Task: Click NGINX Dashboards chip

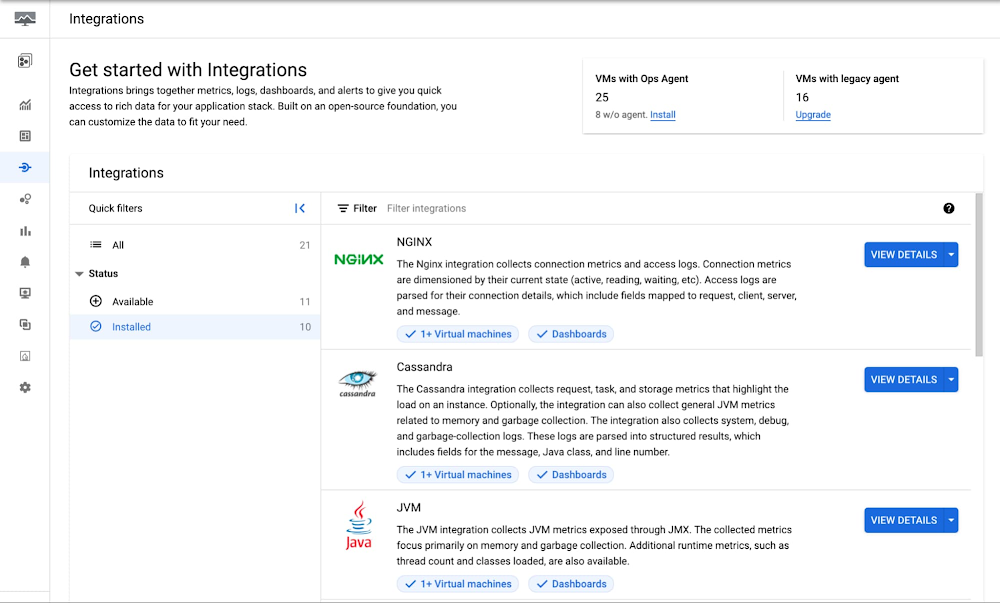Action: pyautogui.click(x=571, y=334)
